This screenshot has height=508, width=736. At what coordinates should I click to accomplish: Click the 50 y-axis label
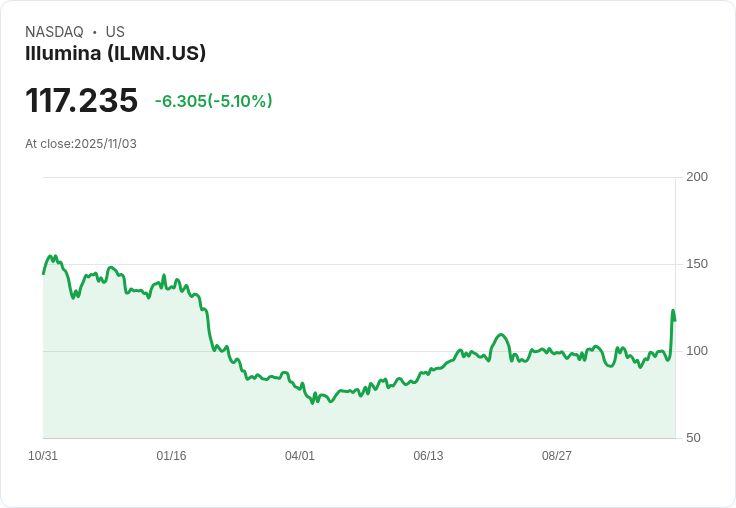coord(693,438)
